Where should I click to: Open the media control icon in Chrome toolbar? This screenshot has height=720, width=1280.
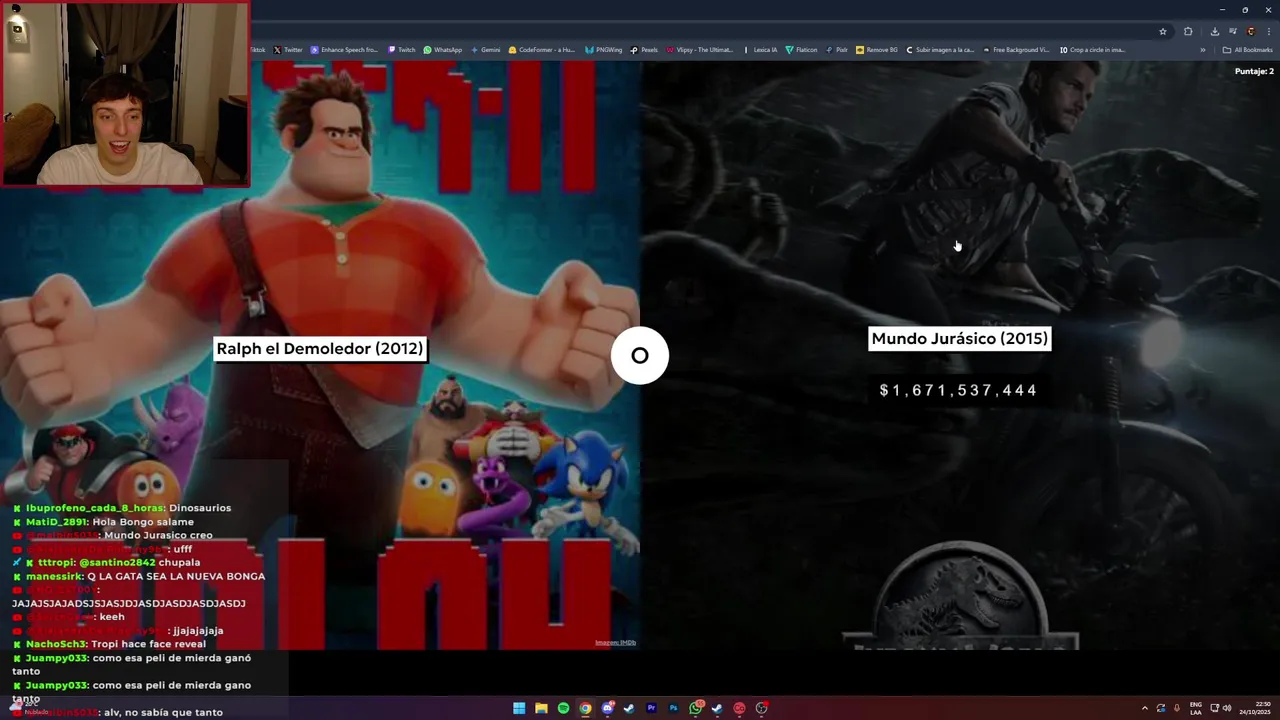tap(1233, 31)
